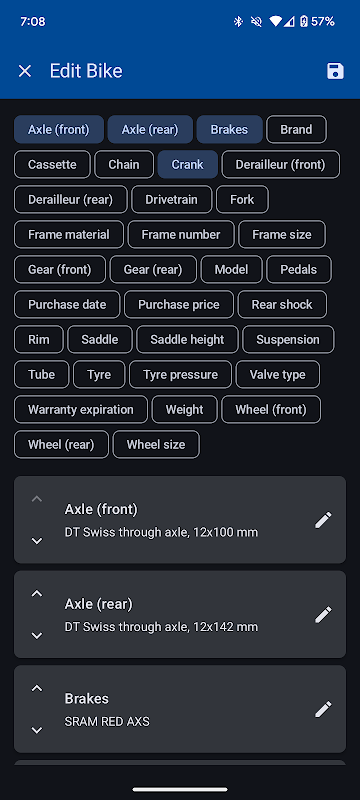360x800 pixels.
Task: Edit the Axle (rear) entry with the pencil icon
Action: (323, 614)
